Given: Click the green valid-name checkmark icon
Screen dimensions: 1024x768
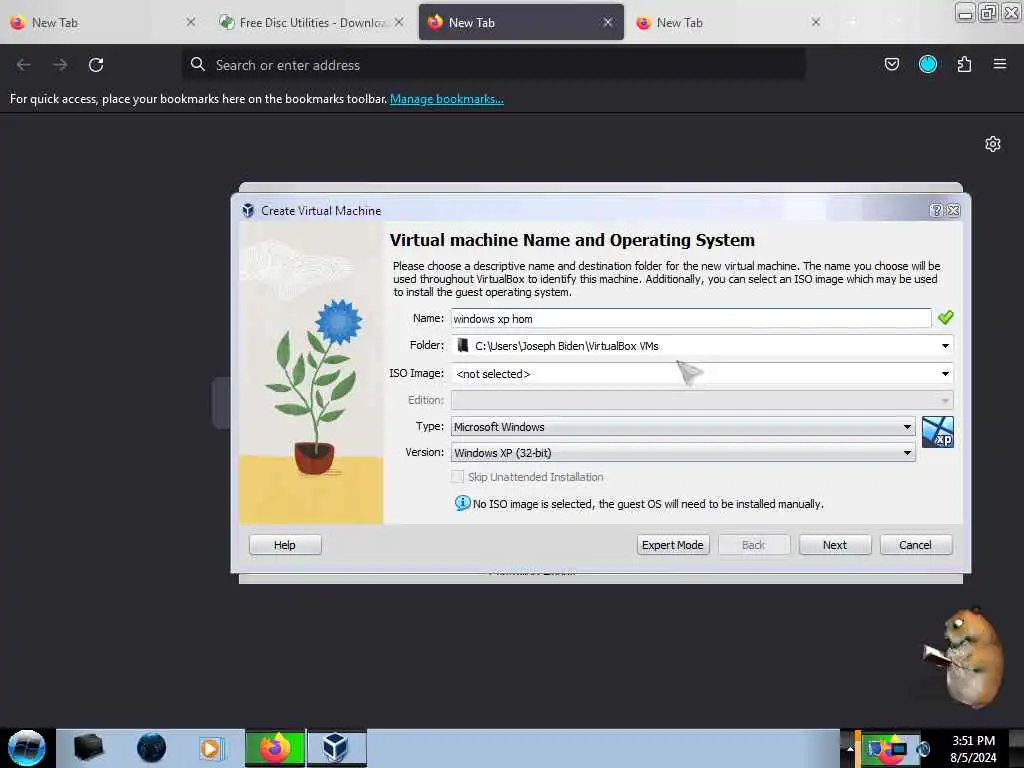Looking at the screenshot, I should (x=945, y=317).
